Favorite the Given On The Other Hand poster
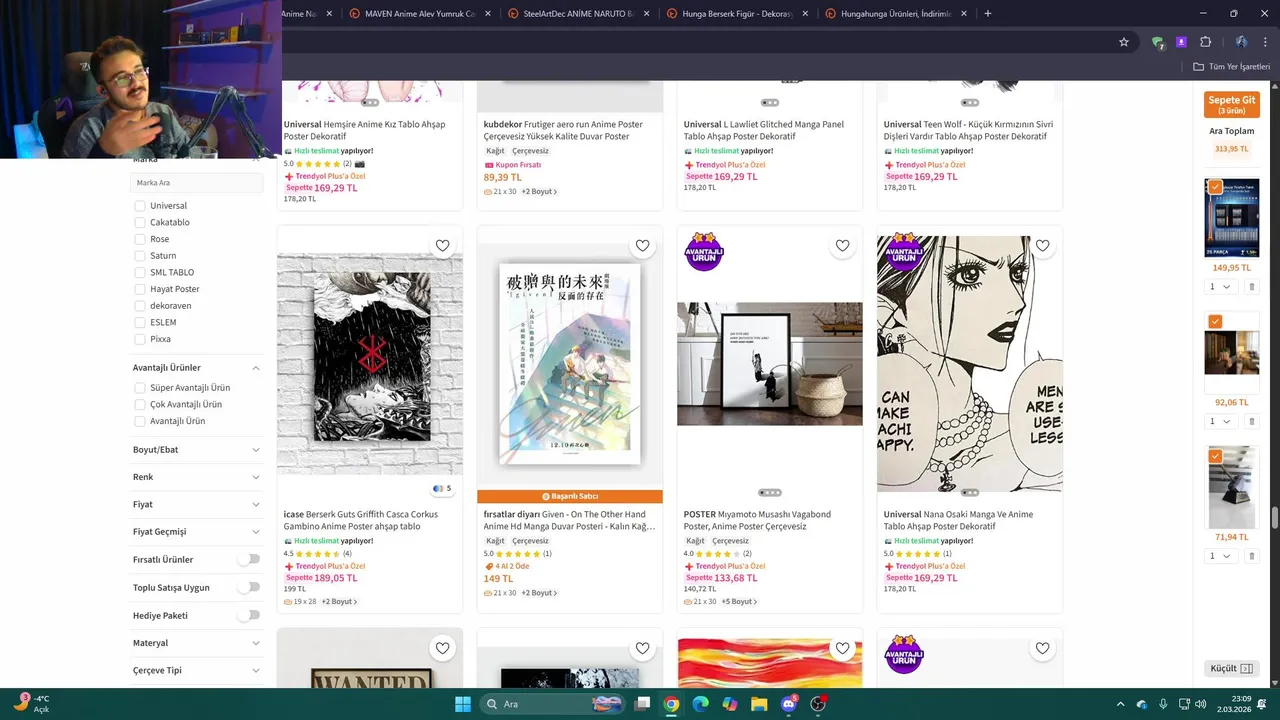 [x=642, y=246]
